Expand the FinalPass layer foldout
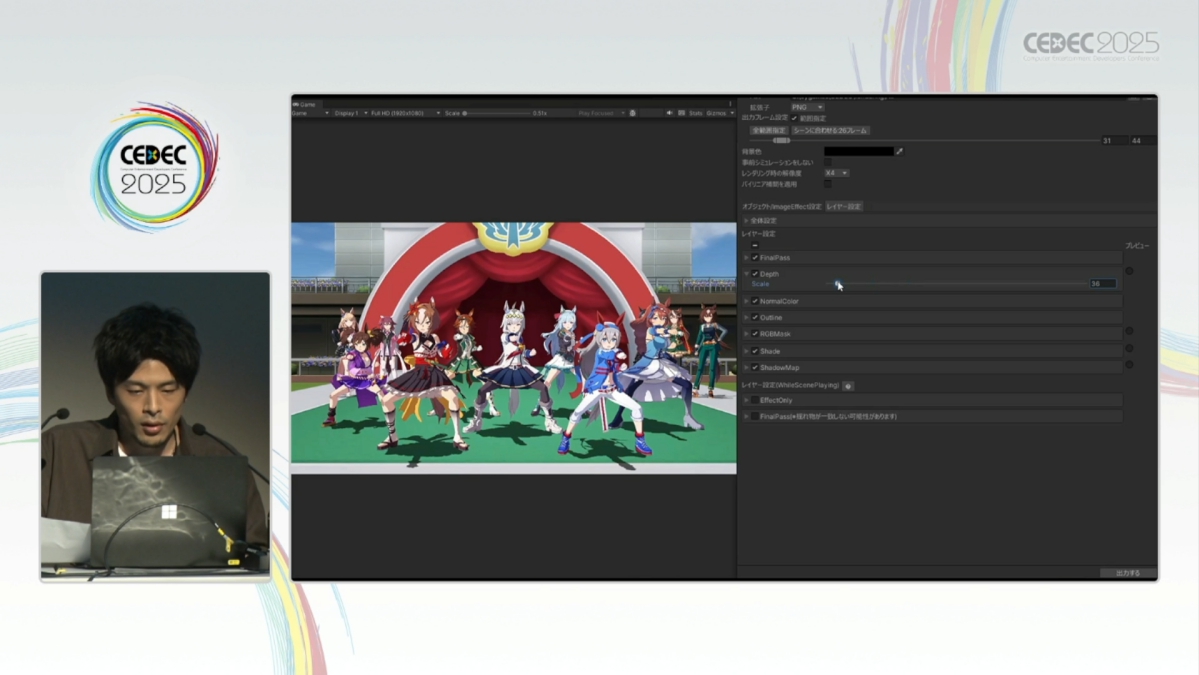 [746, 258]
